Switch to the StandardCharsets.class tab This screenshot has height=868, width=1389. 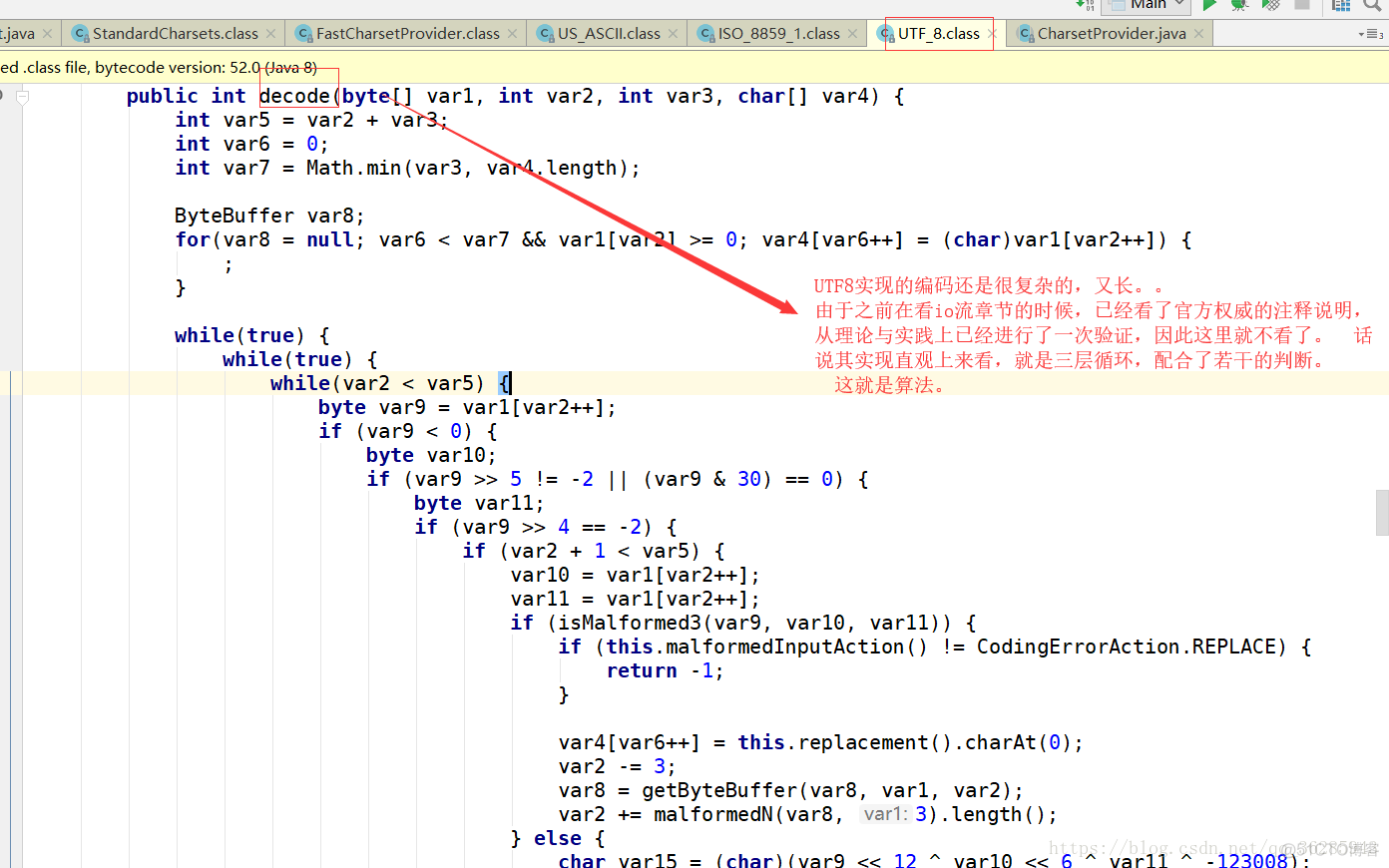tap(175, 34)
